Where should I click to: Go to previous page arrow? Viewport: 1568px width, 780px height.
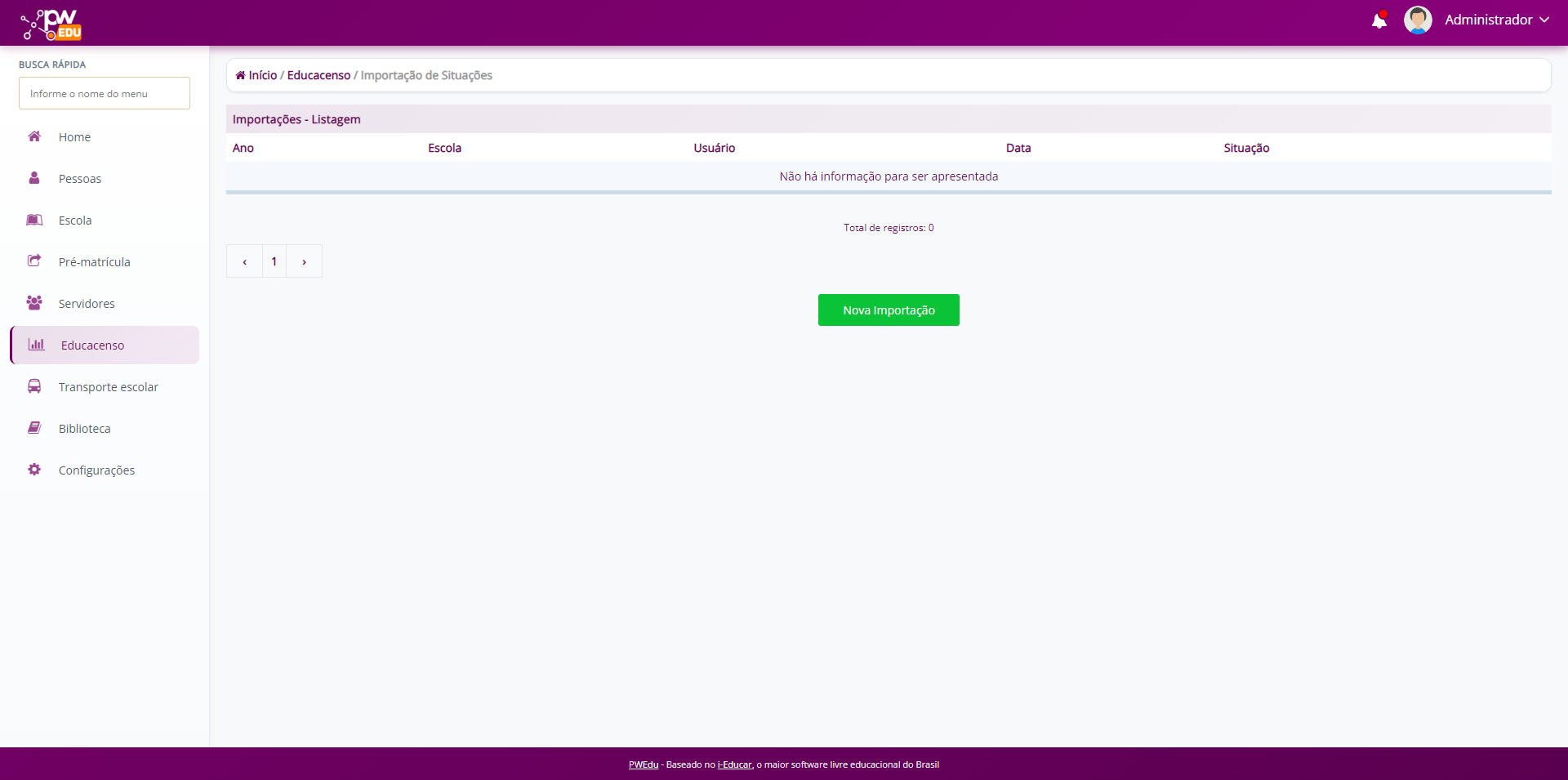[x=244, y=261]
